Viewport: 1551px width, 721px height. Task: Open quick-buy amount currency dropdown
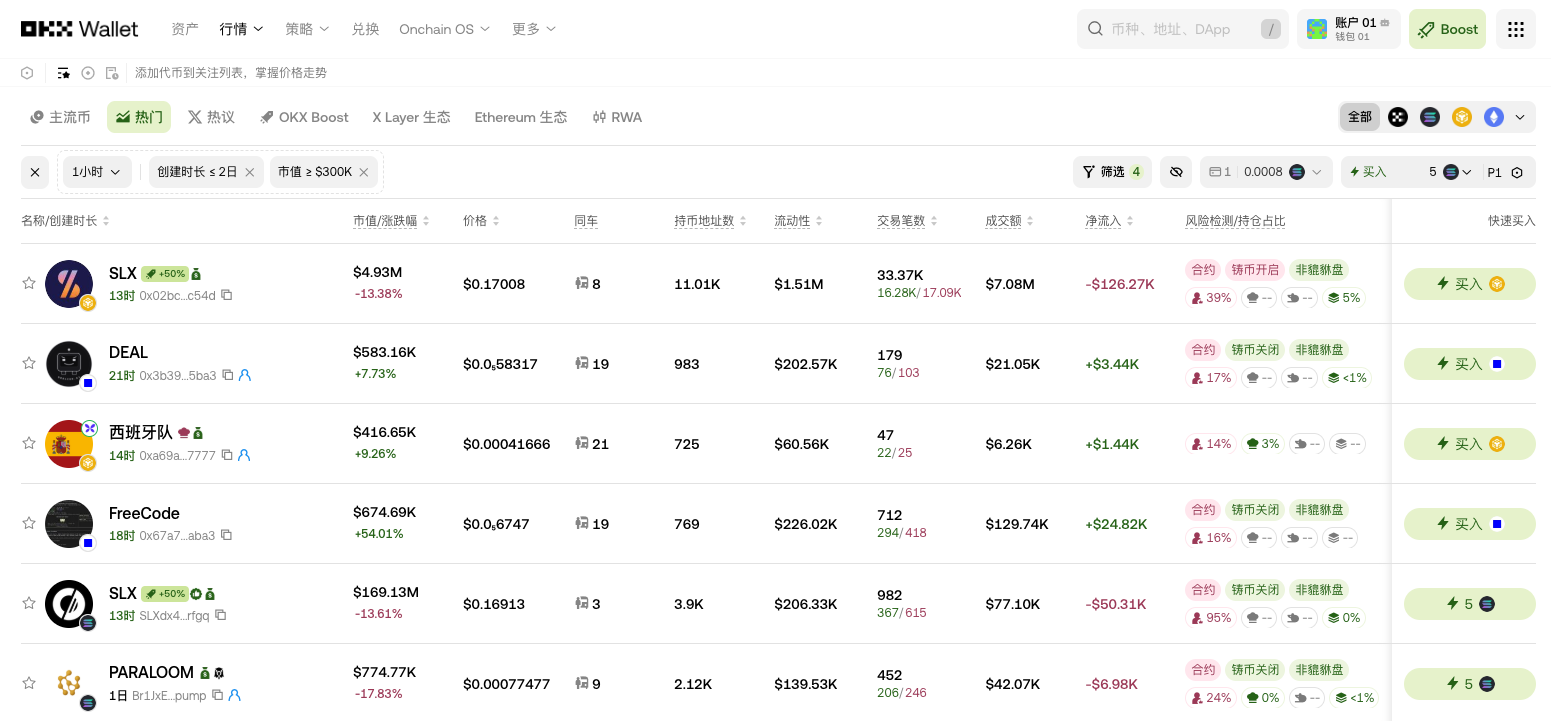(x=1457, y=172)
